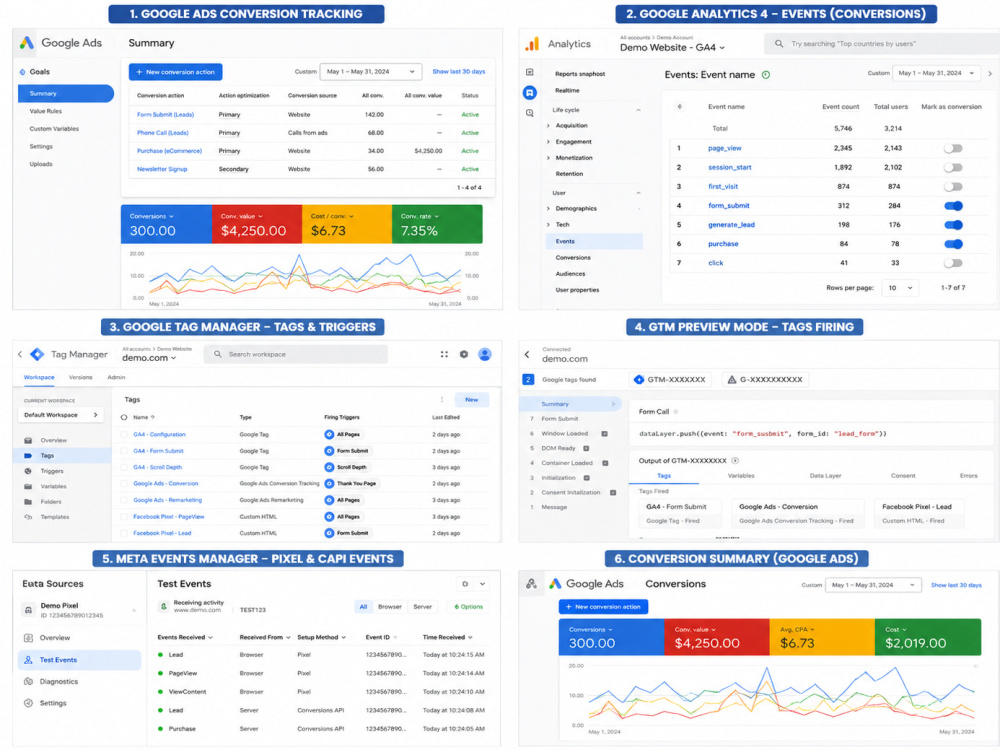Open Demo Website - GA4 property dropdown
The height and width of the screenshot is (750, 1000).
point(672,48)
